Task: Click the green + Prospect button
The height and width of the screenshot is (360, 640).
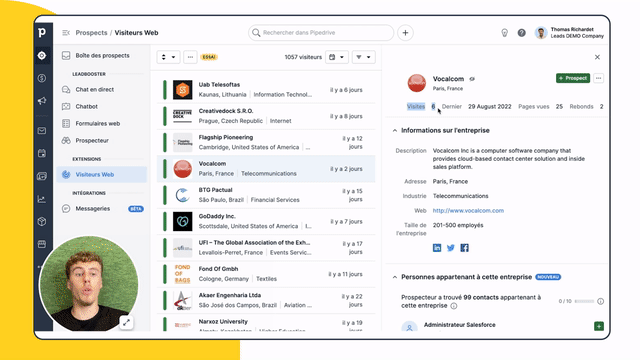Action: point(573,78)
